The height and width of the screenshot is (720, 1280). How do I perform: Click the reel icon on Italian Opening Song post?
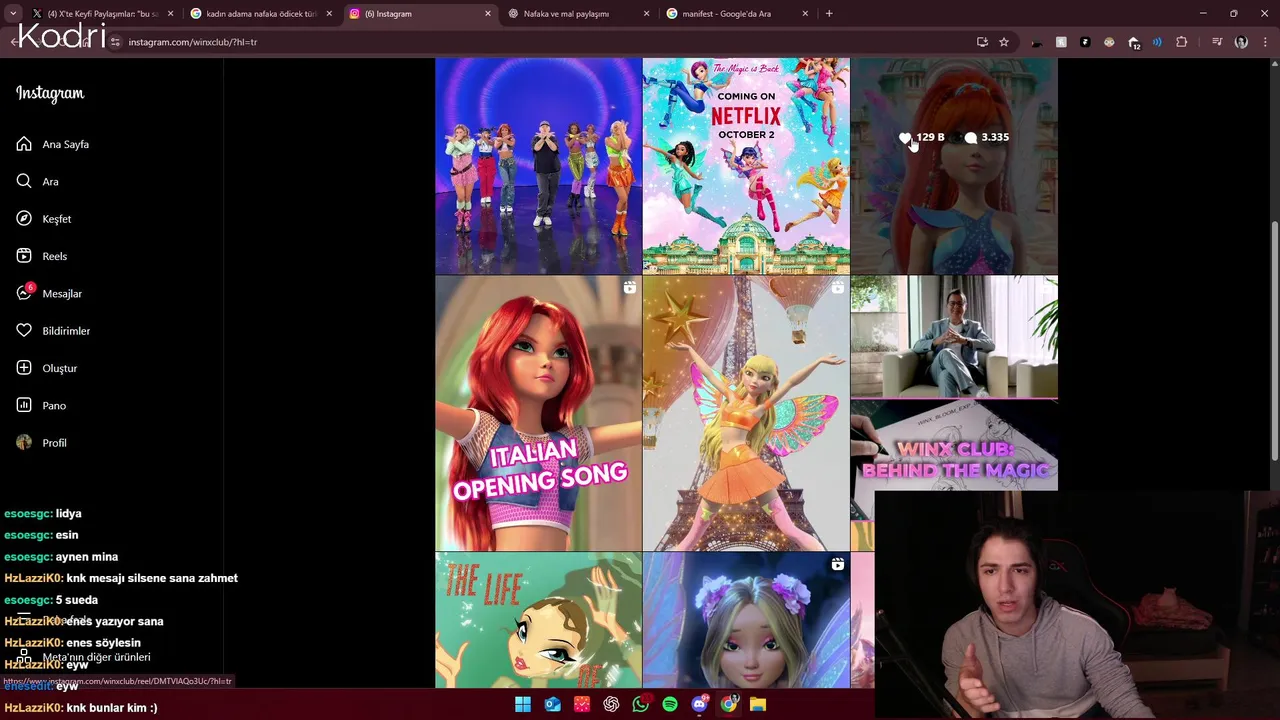pos(629,288)
